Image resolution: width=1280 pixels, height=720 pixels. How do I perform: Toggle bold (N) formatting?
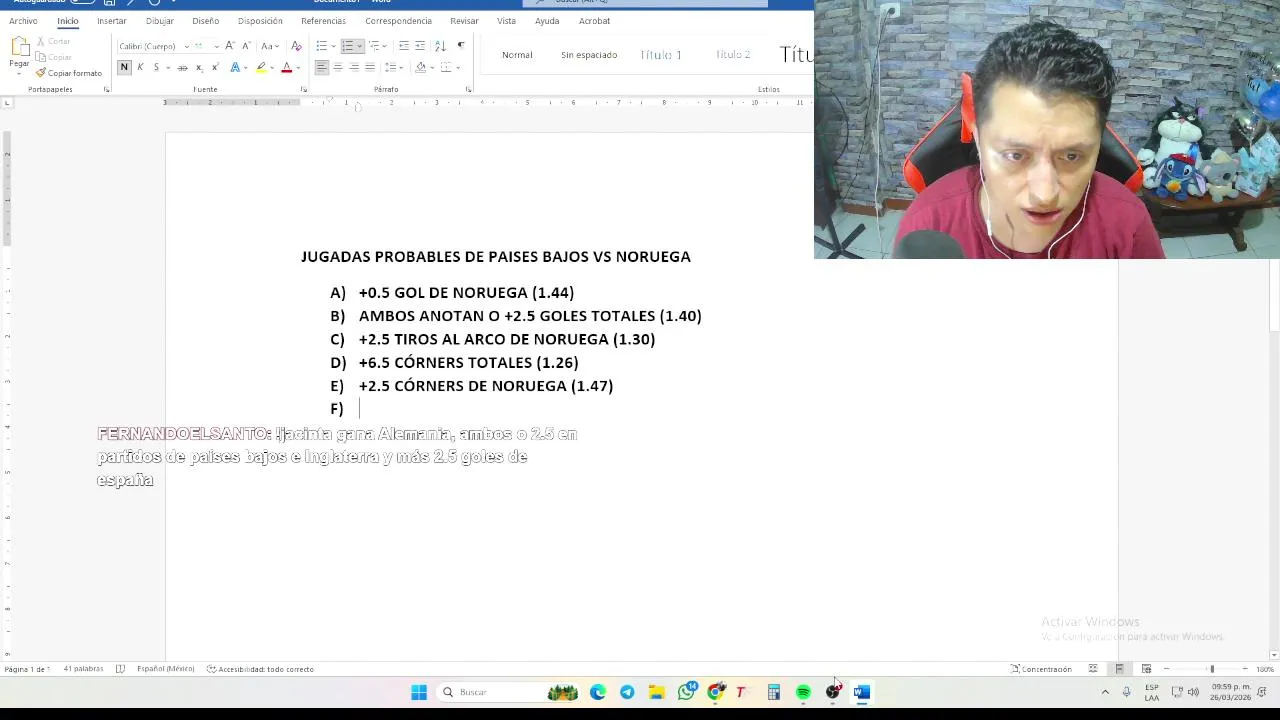(124, 67)
